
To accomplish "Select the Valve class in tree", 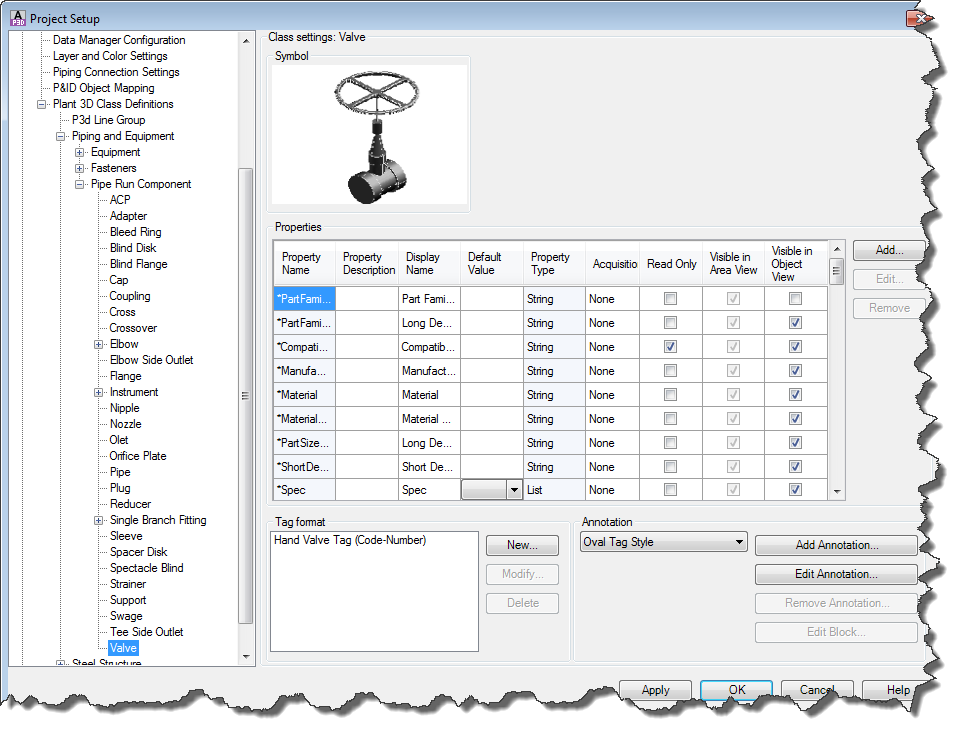I will 123,648.
